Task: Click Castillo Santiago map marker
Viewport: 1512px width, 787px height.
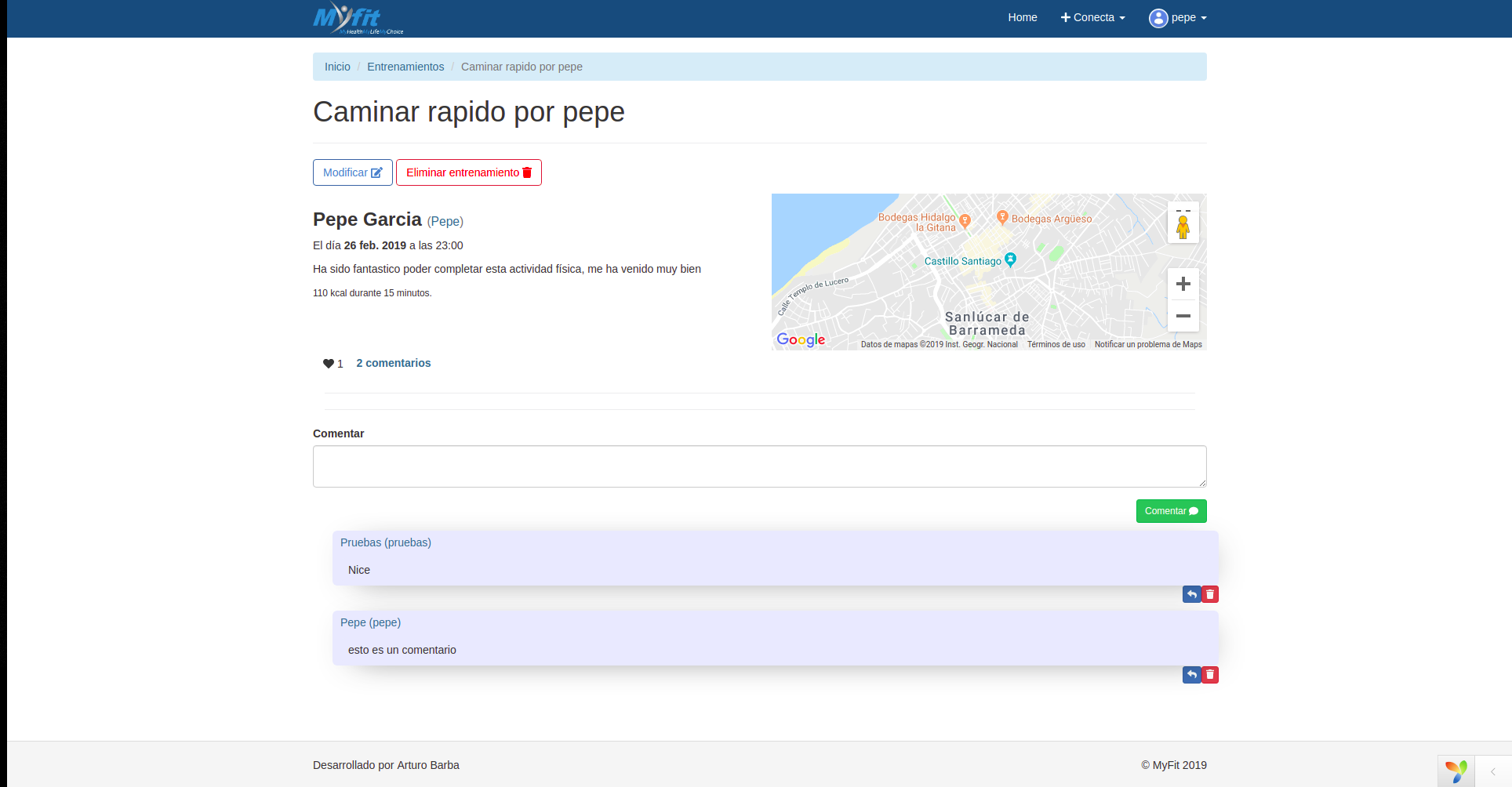Action: click(1010, 259)
